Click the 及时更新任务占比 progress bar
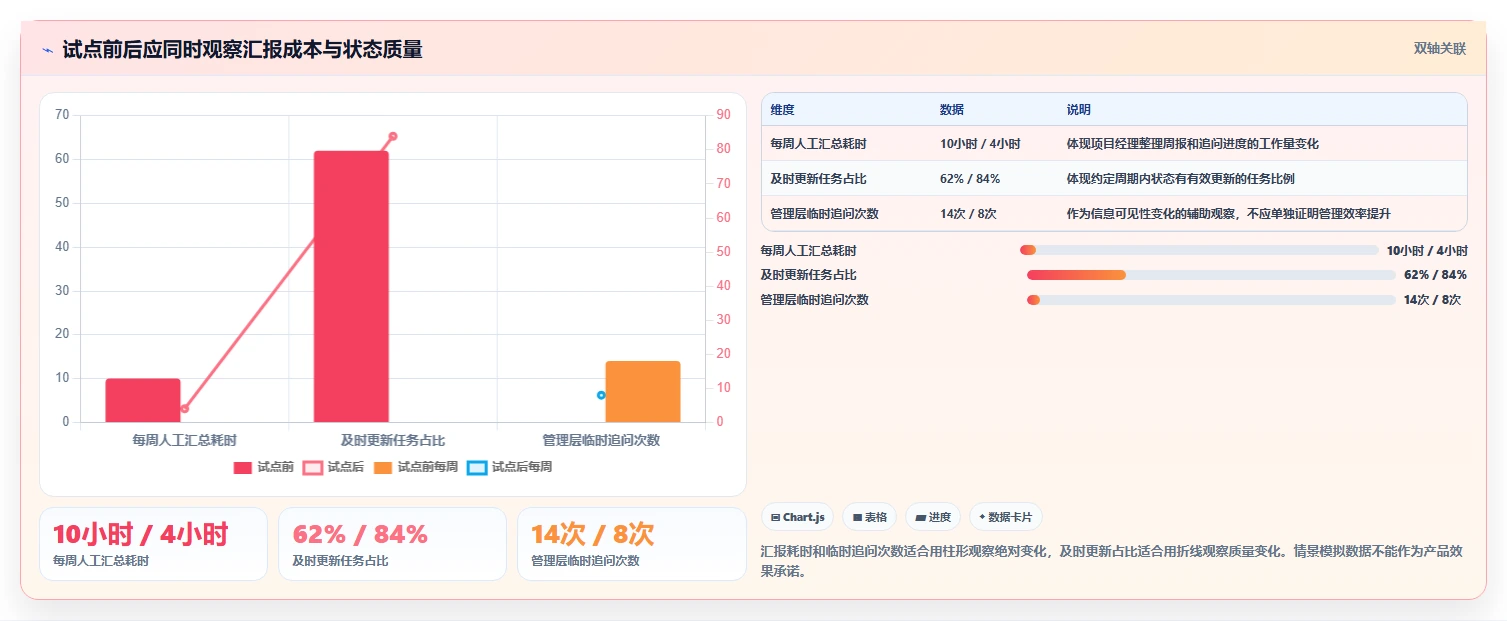Image resolution: width=1507 pixels, height=621 pixels. [x=1211, y=275]
